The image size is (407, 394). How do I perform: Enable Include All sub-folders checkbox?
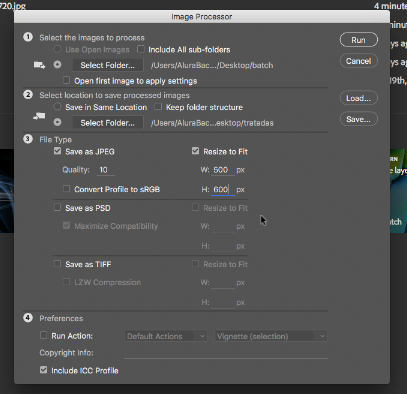(x=141, y=49)
